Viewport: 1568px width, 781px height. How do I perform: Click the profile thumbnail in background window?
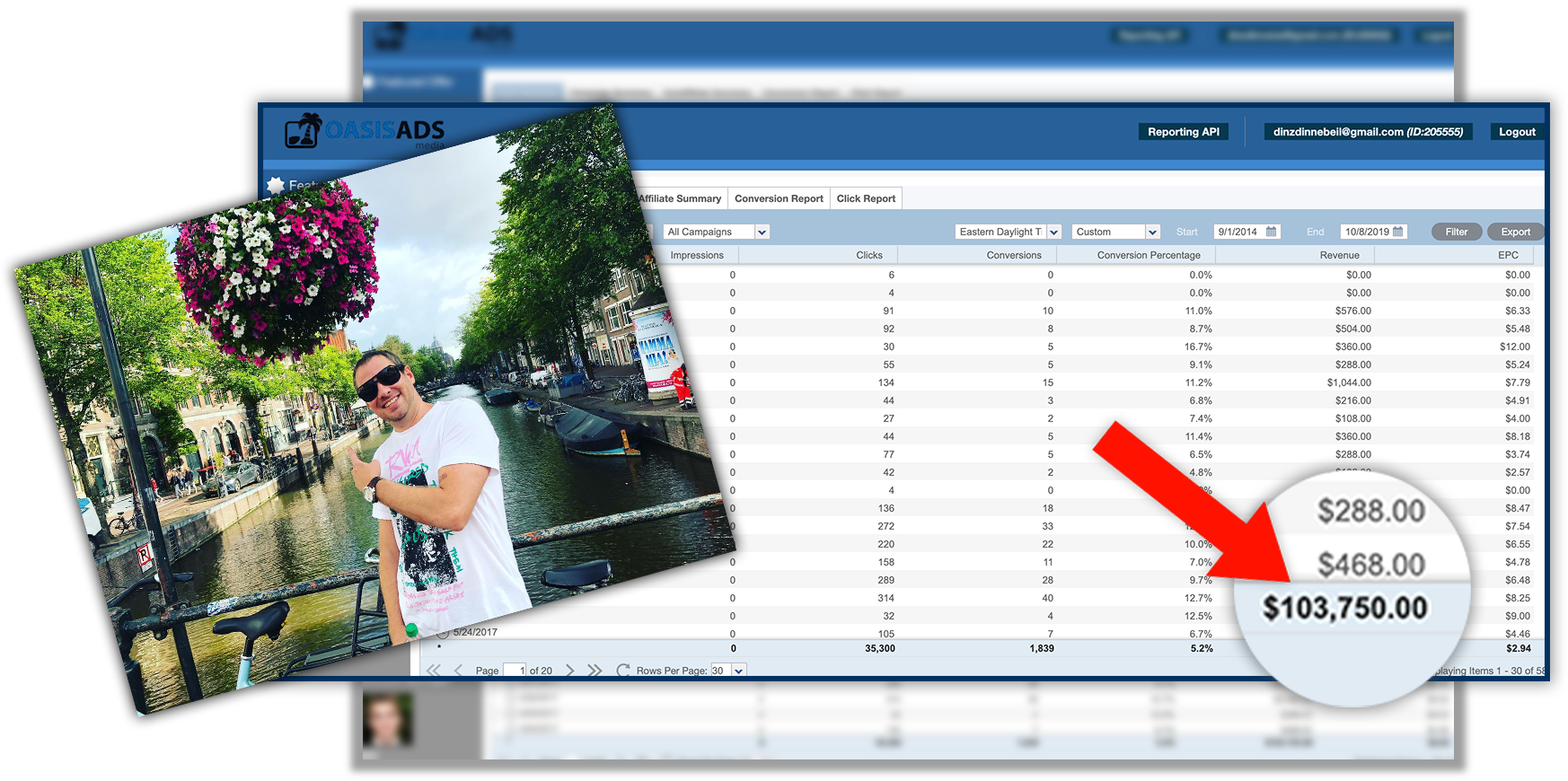point(388,719)
